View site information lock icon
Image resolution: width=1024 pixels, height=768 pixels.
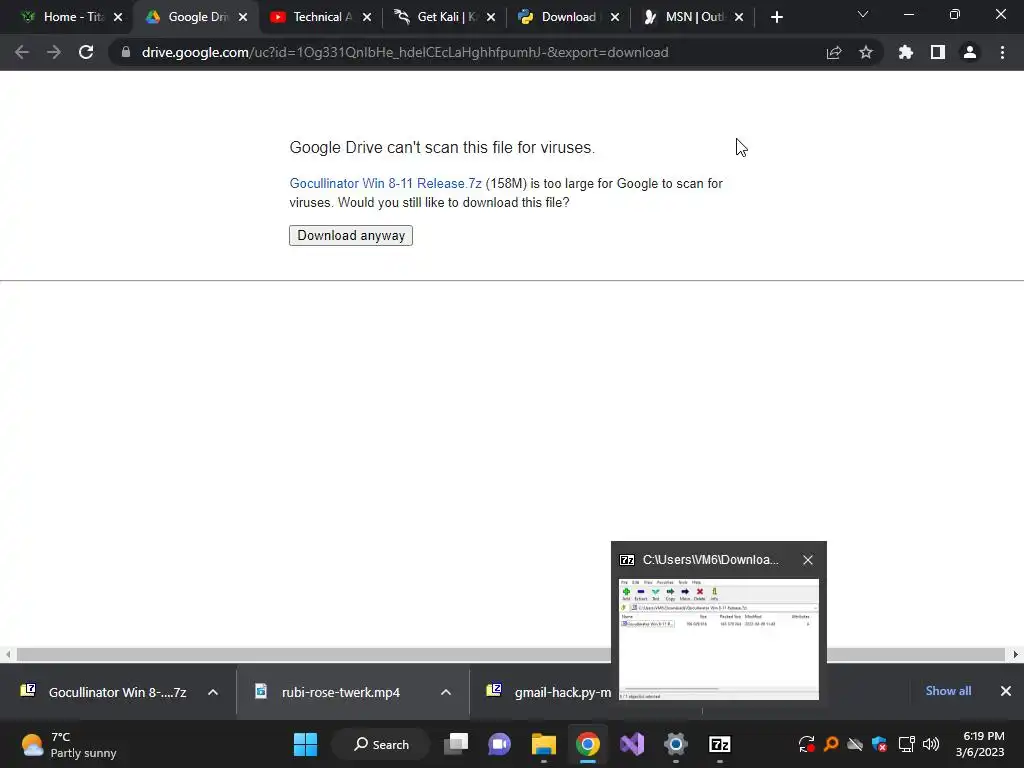pos(126,52)
